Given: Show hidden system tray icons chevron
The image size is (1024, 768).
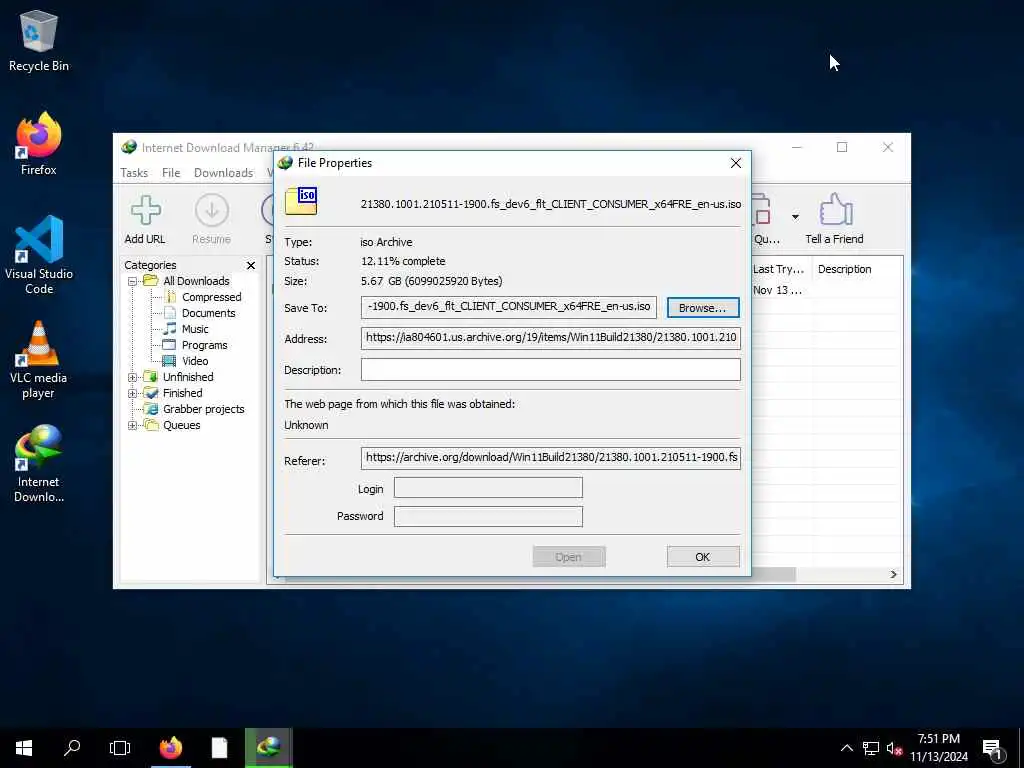Looking at the screenshot, I should point(846,748).
